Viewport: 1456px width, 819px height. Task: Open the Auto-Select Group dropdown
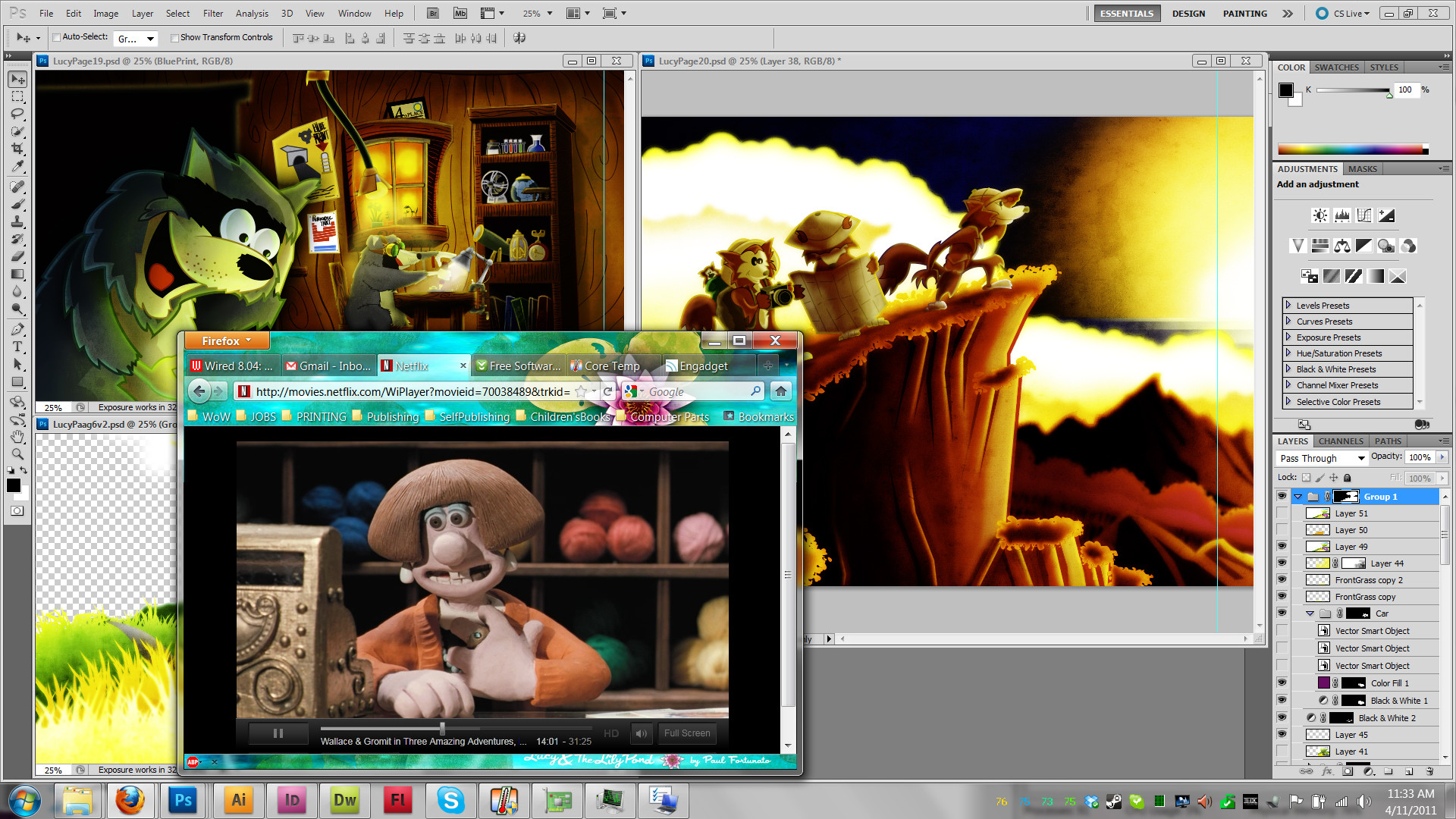[136, 38]
